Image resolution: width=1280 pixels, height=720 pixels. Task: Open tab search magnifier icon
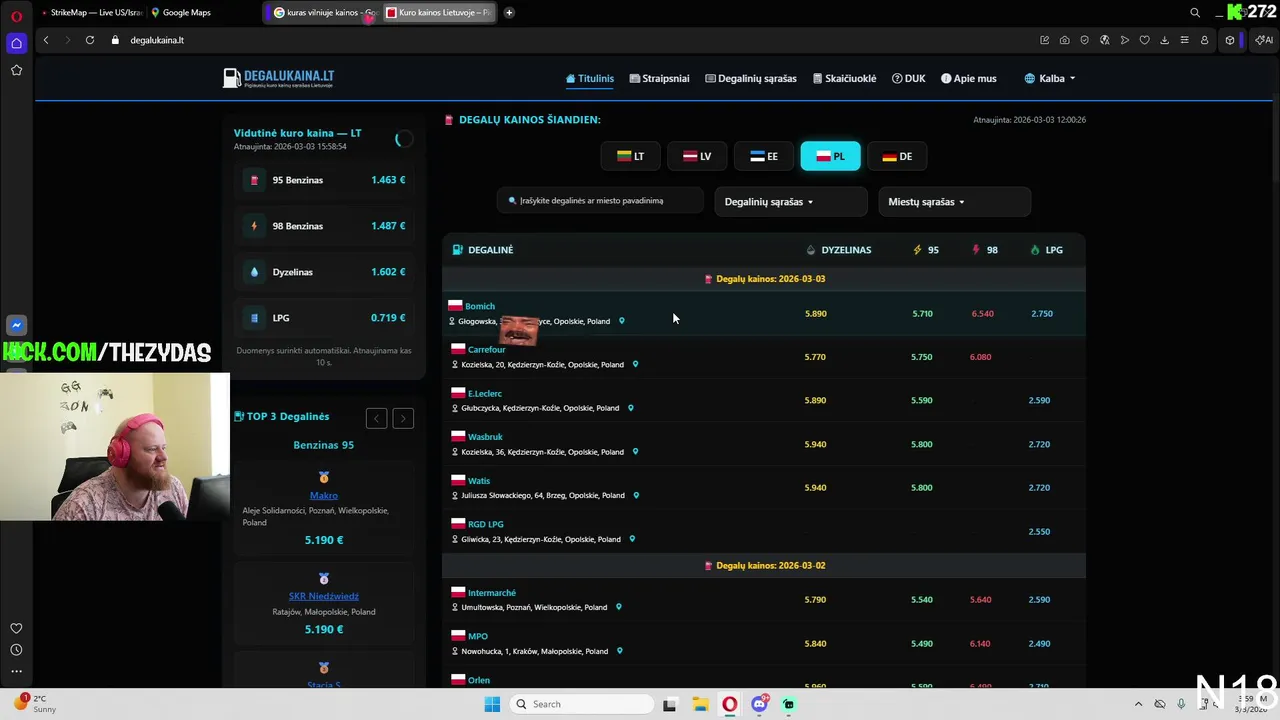click(1195, 13)
